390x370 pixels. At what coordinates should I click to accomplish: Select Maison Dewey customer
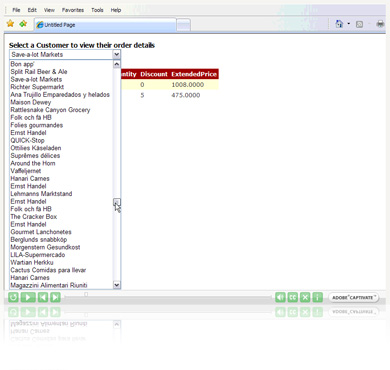coord(31,102)
